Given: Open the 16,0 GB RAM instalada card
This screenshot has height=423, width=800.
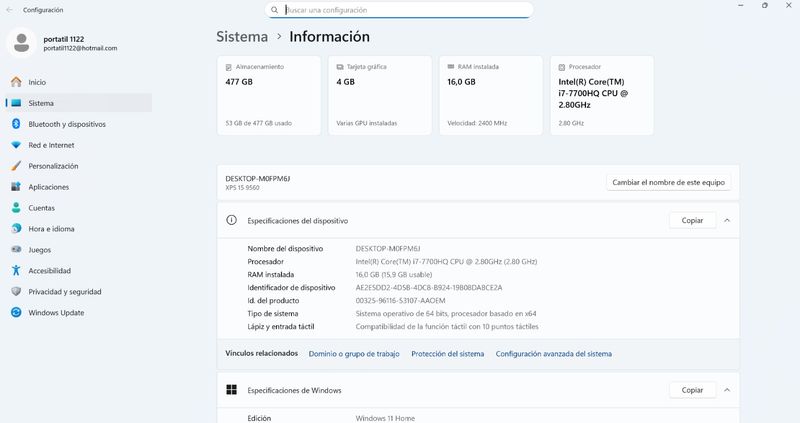Looking at the screenshot, I should click(491, 95).
